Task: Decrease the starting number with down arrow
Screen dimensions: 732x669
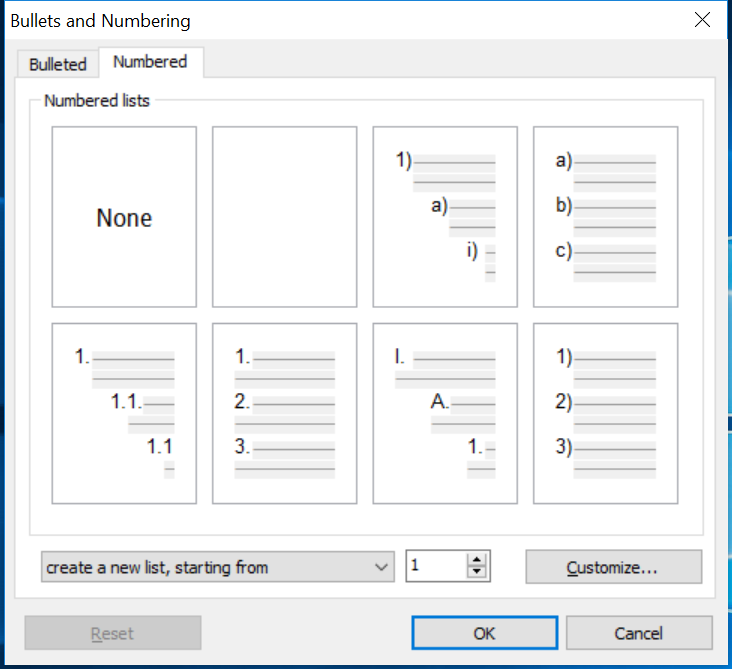Action: point(477,573)
